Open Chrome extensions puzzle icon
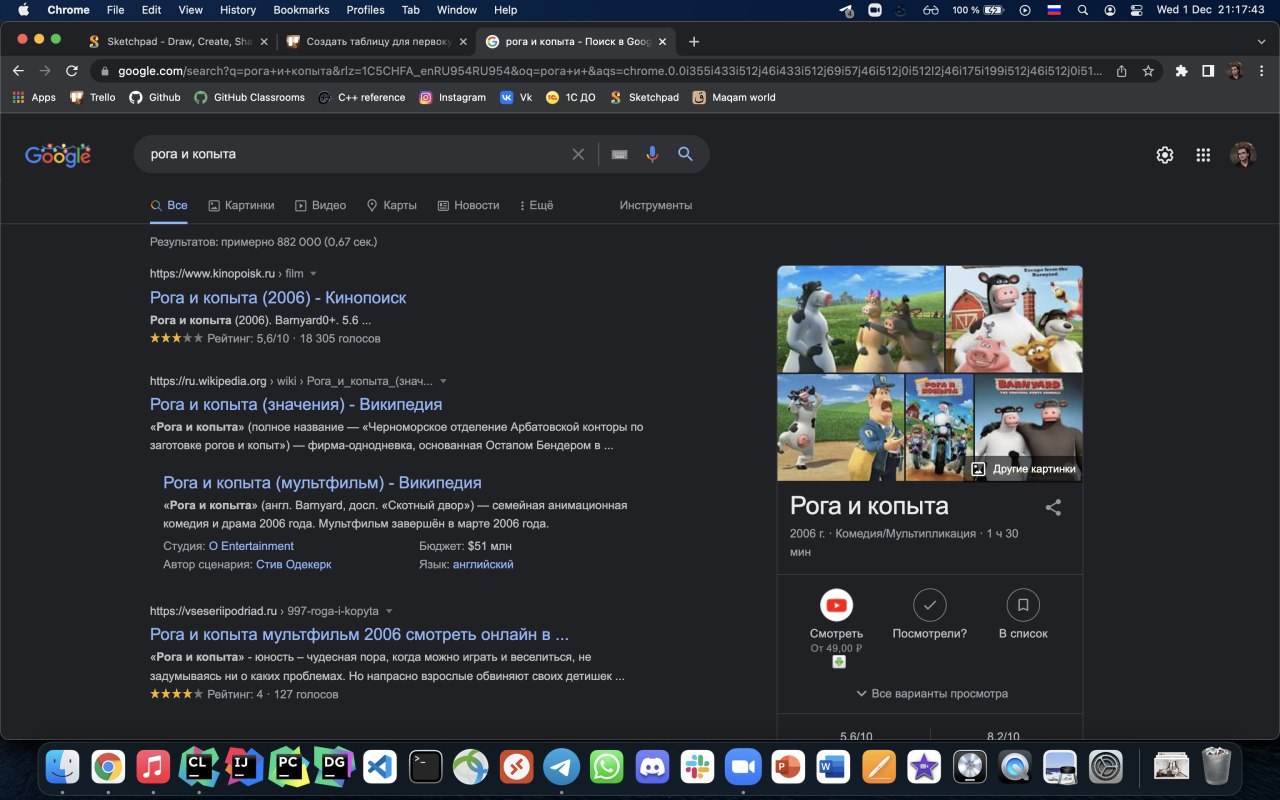This screenshot has width=1280, height=800. tap(1182, 71)
